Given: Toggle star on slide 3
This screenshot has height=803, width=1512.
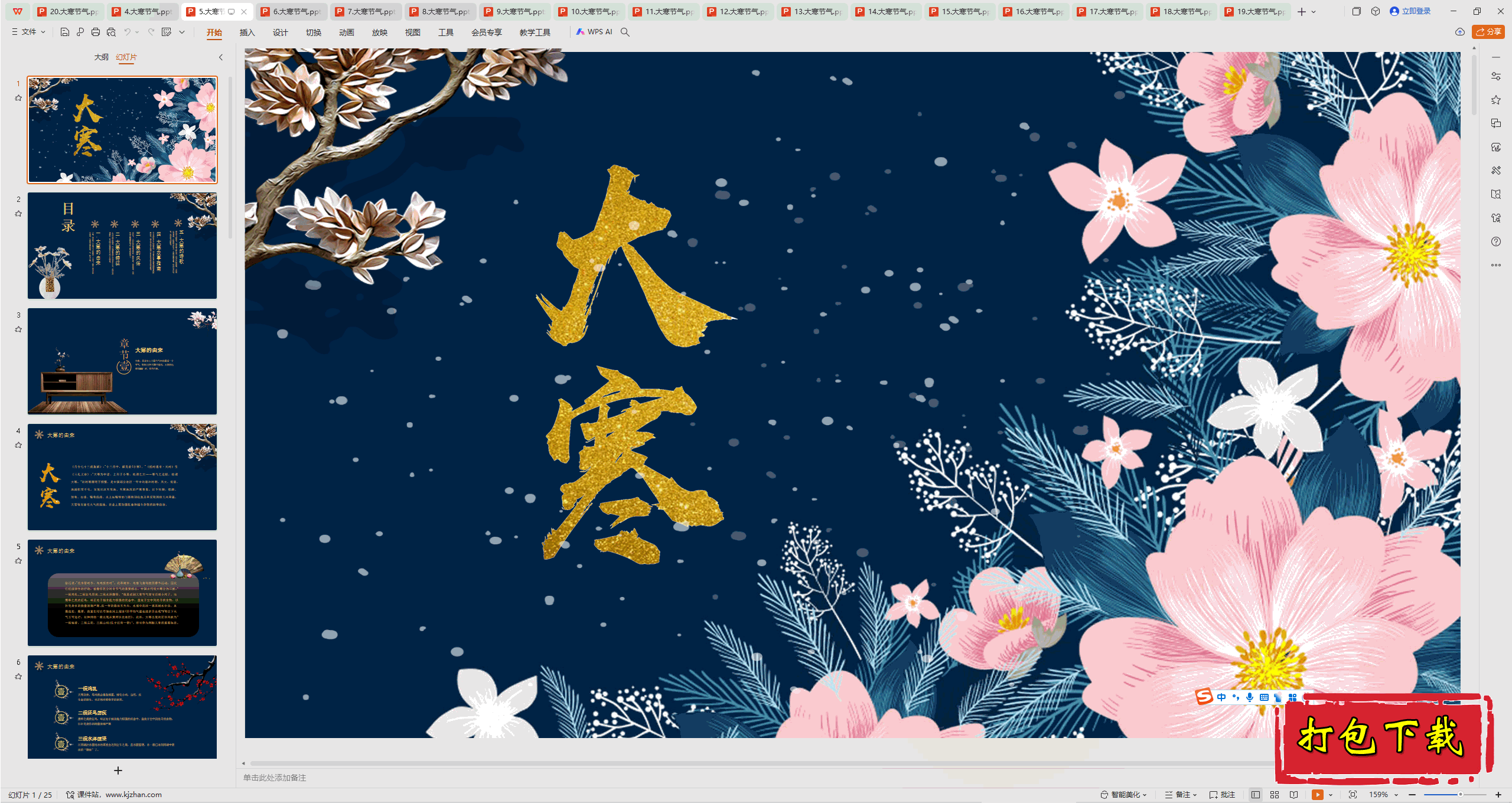Looking at the screenshot, I should tap(18, 329).
